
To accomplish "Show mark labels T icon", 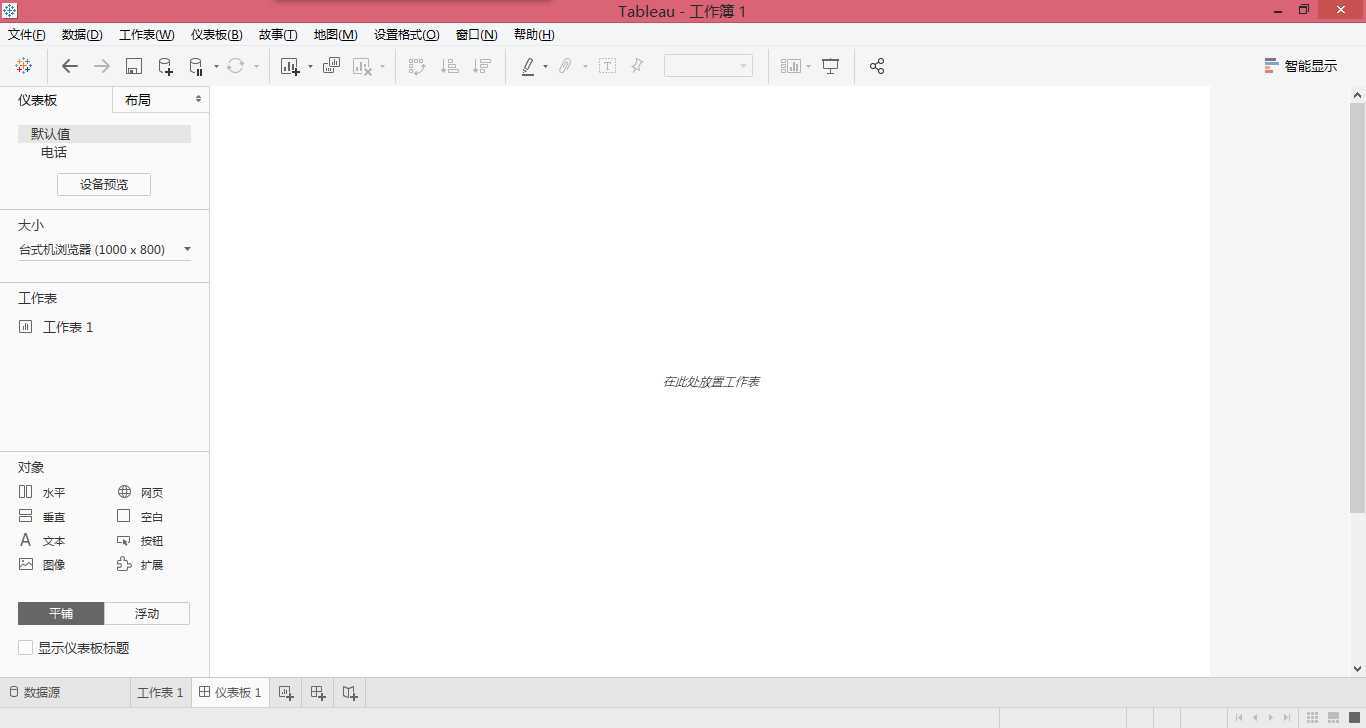I will click(607, 66).
